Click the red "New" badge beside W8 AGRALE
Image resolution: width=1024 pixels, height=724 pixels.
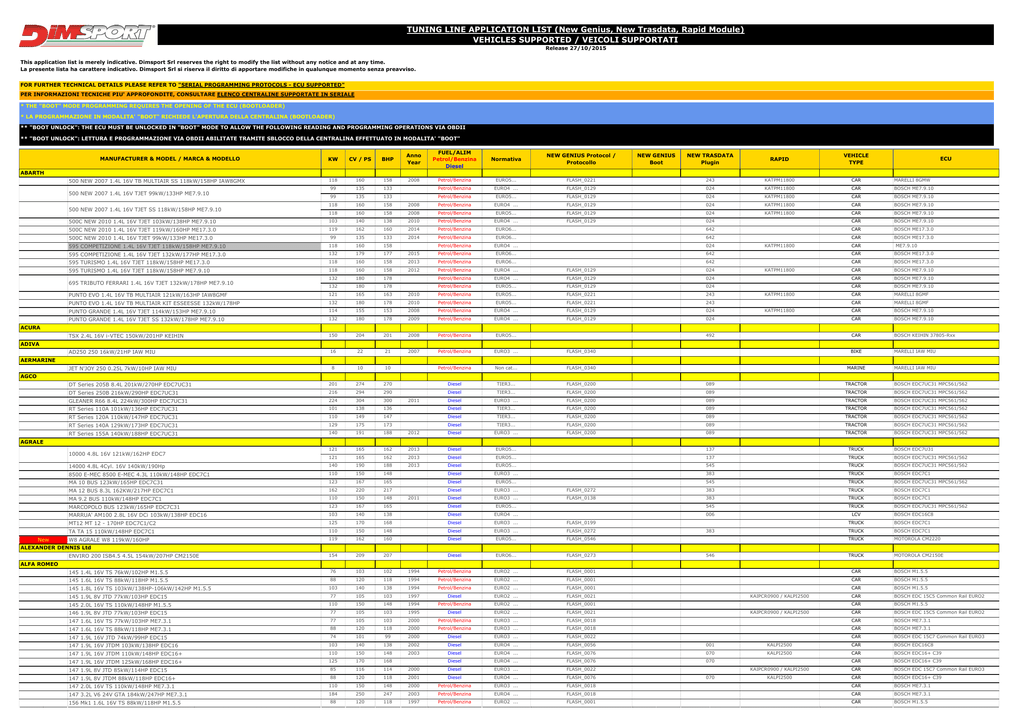(x=43, y=540)
